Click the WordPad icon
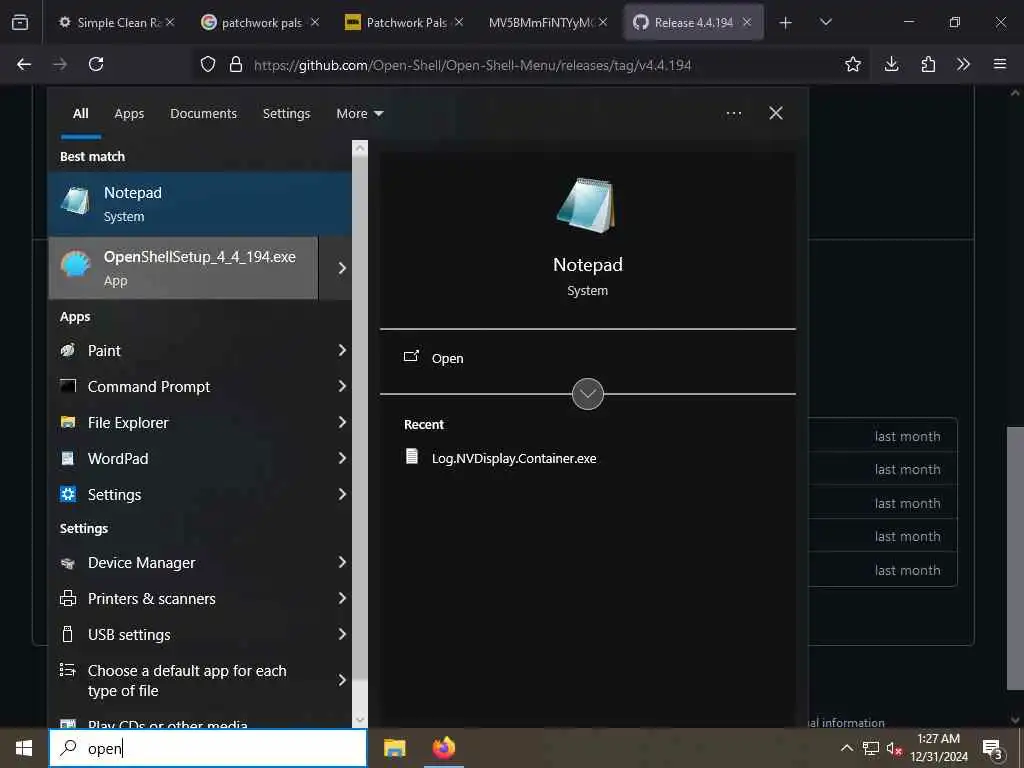This screenshot has width=1024, height=768. tap(68, 458)
